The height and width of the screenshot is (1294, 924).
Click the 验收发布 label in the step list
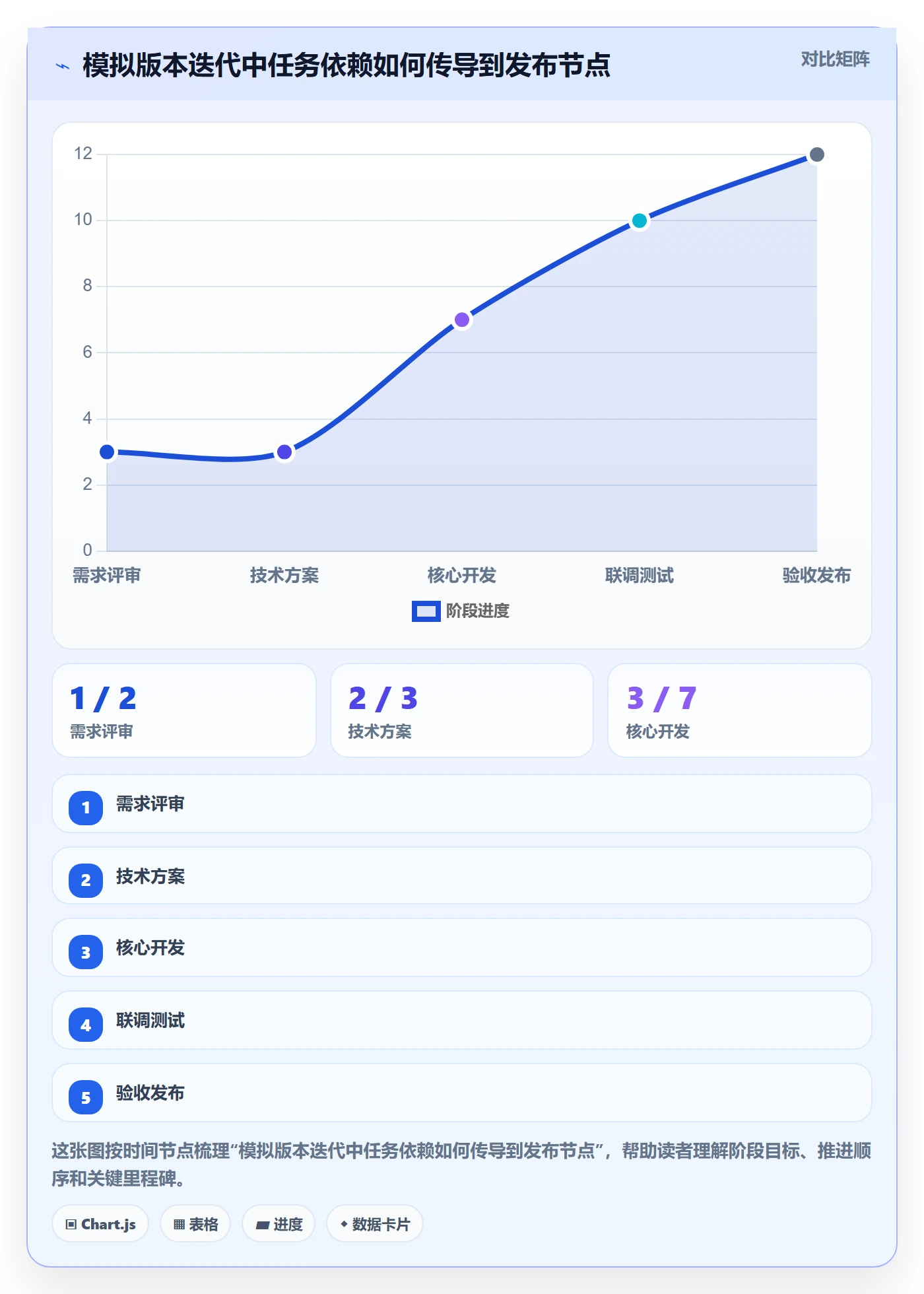[x=150, y=1093]
